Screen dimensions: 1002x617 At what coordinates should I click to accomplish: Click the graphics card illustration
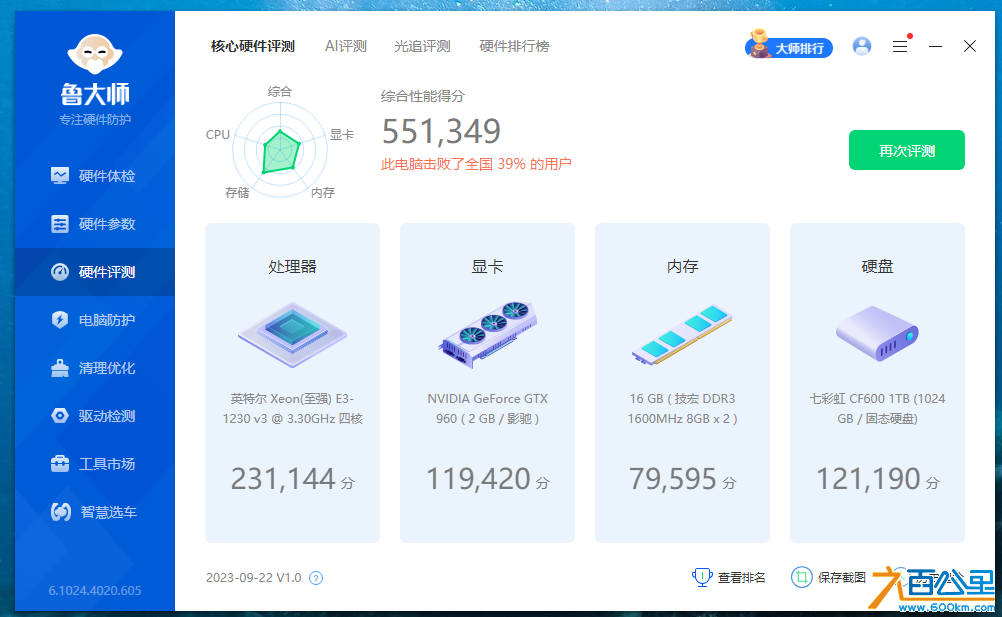coord(488,334)
